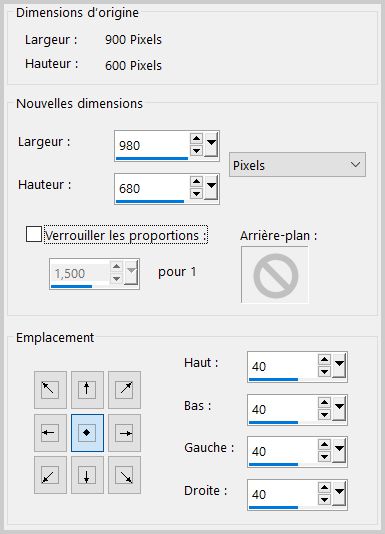Click the Arrière-plan color swatch
The width and height of the screenshot is (385, 534).
[275, 274]
